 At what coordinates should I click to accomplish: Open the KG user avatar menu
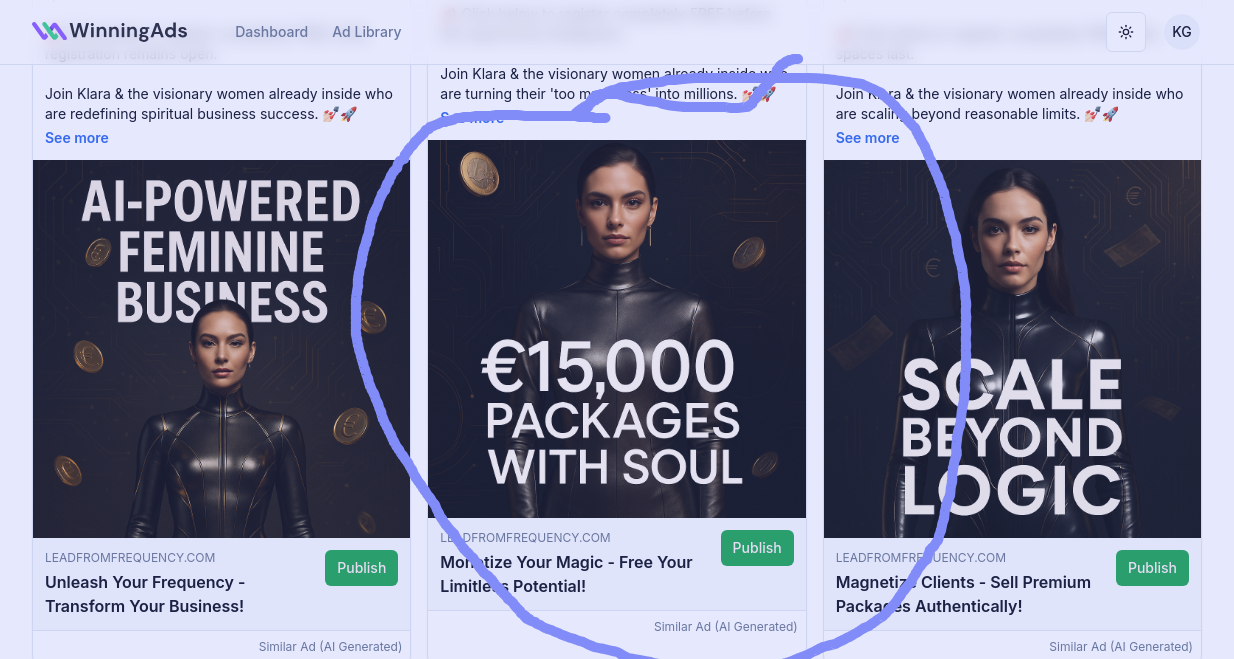1181,32
